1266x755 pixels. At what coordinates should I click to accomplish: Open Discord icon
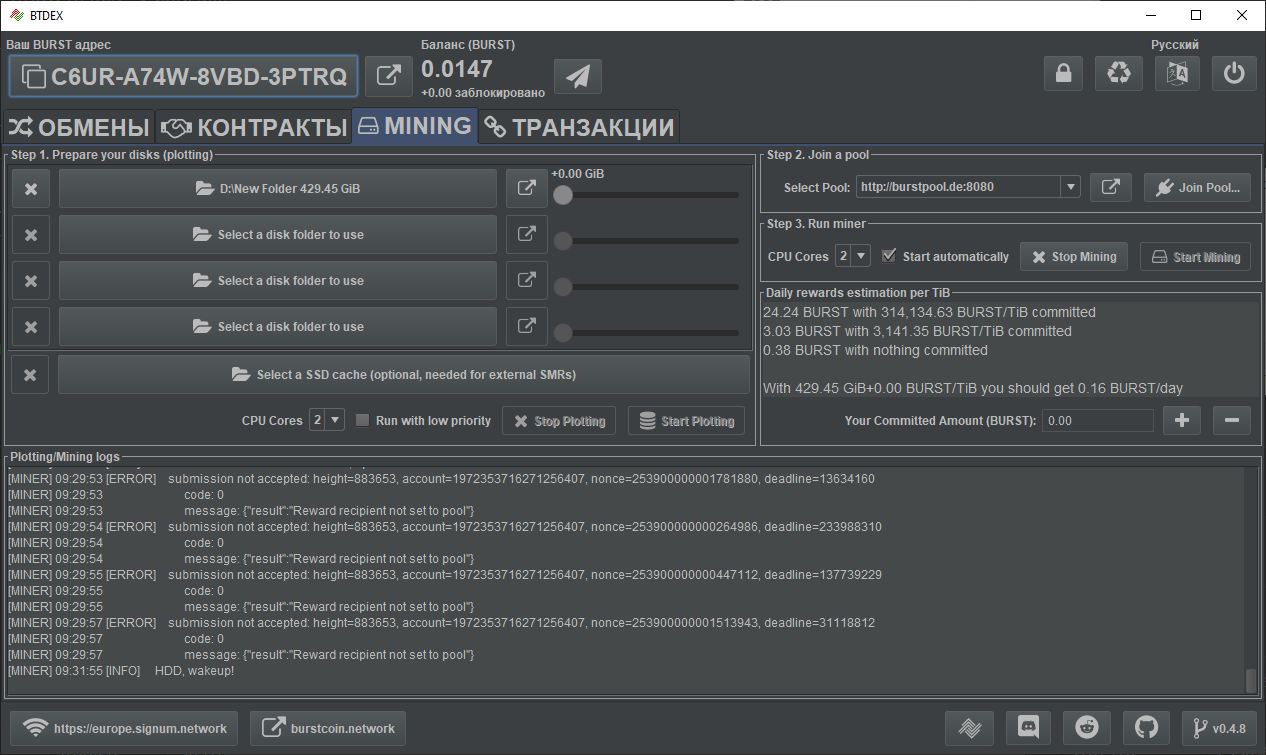tap(1028, 728)
